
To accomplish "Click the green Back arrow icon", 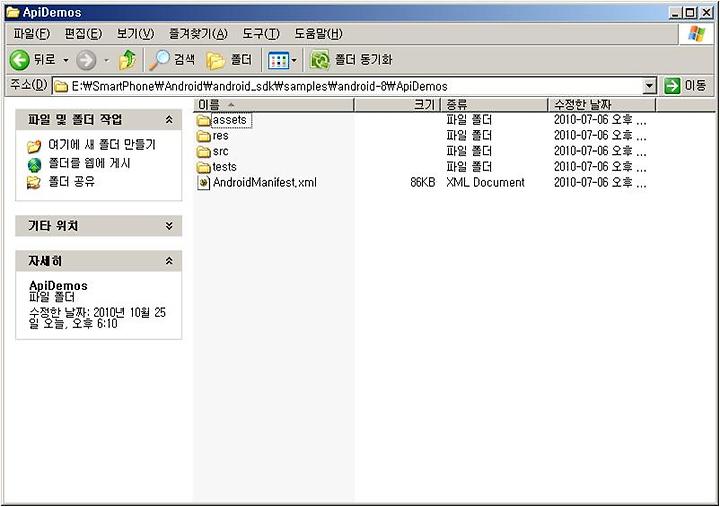I will coord(20,60).
